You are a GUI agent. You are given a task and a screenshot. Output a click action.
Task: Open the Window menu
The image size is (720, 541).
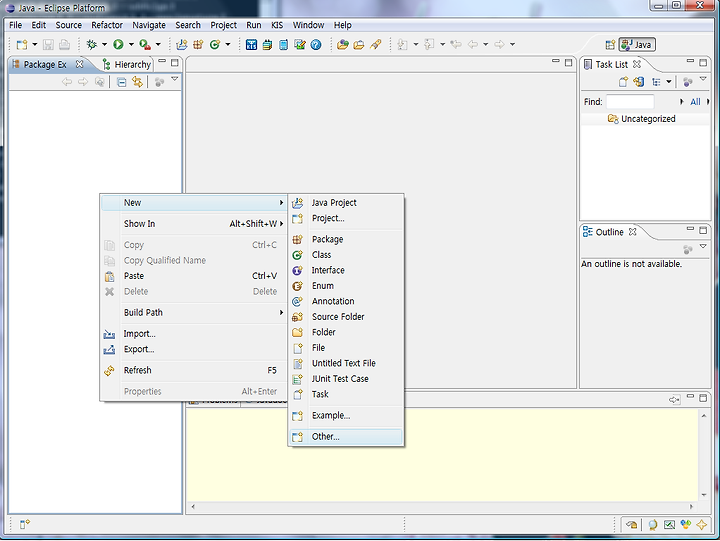click(x=309, y=25)
